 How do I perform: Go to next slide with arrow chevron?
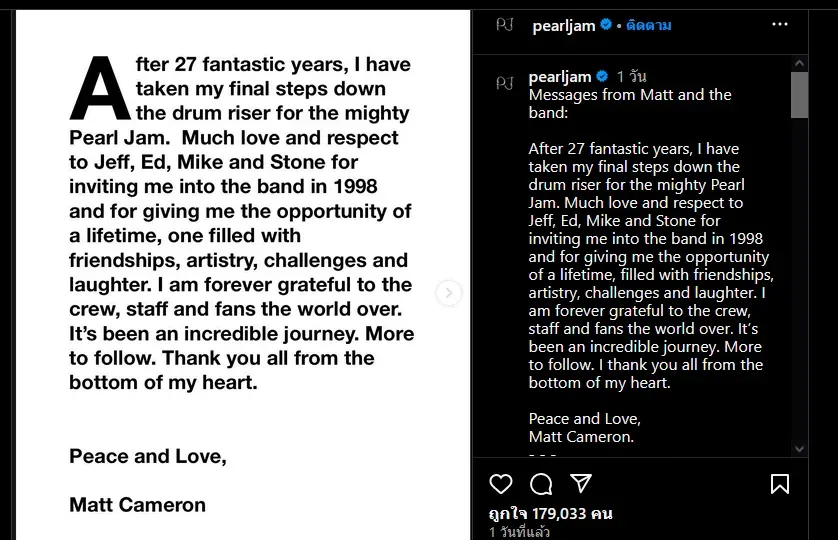(449, 293)
